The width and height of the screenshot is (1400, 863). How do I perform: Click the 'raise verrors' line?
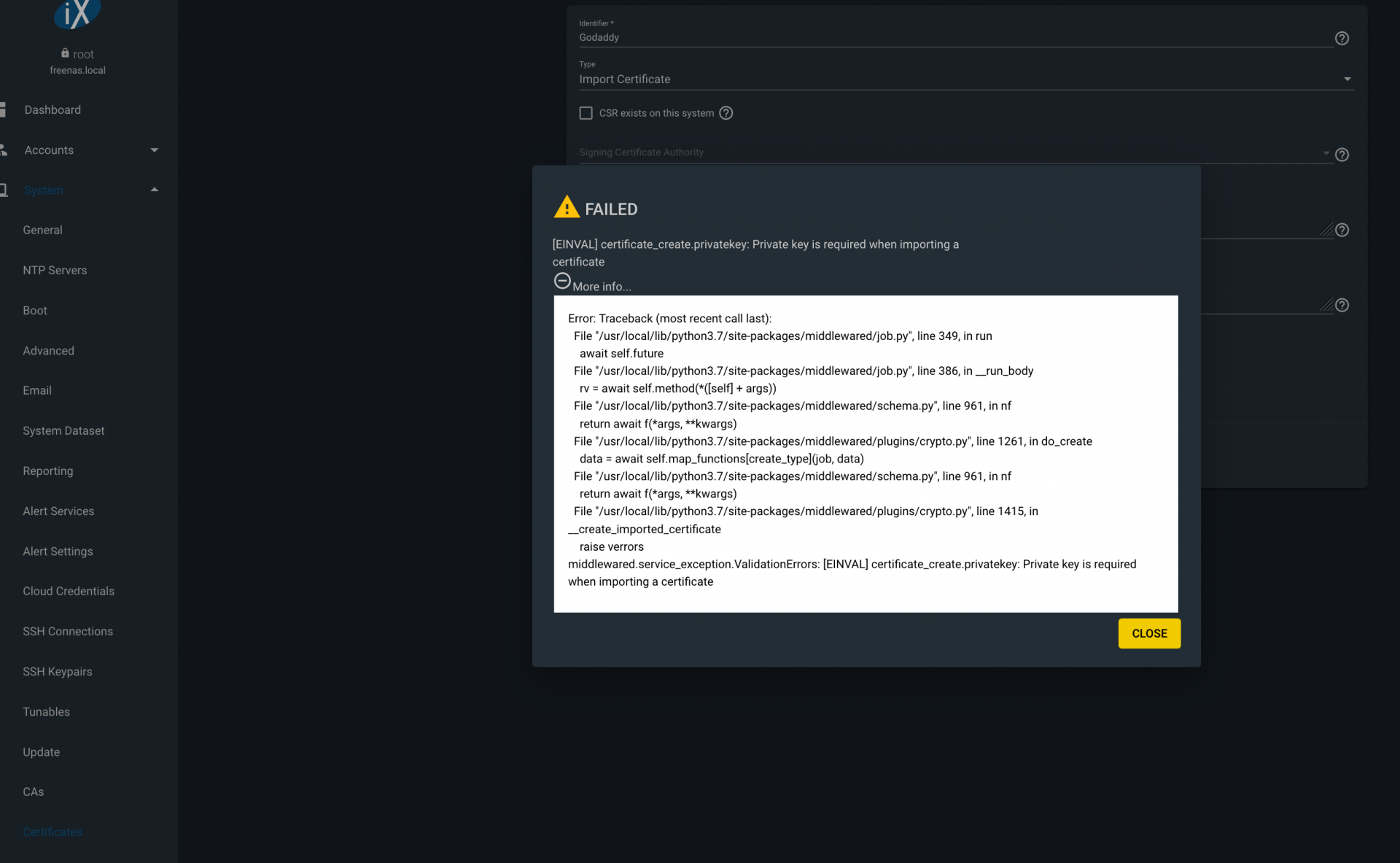click(x=611, y=546)
